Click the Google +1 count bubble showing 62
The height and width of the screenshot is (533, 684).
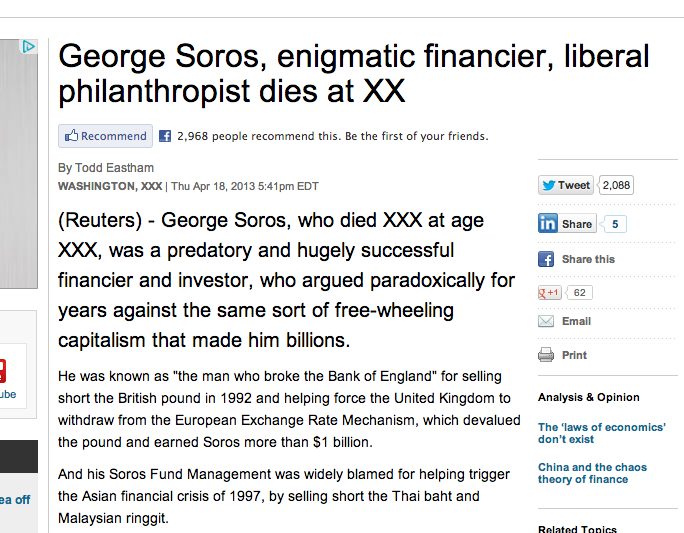coord(579,292)
